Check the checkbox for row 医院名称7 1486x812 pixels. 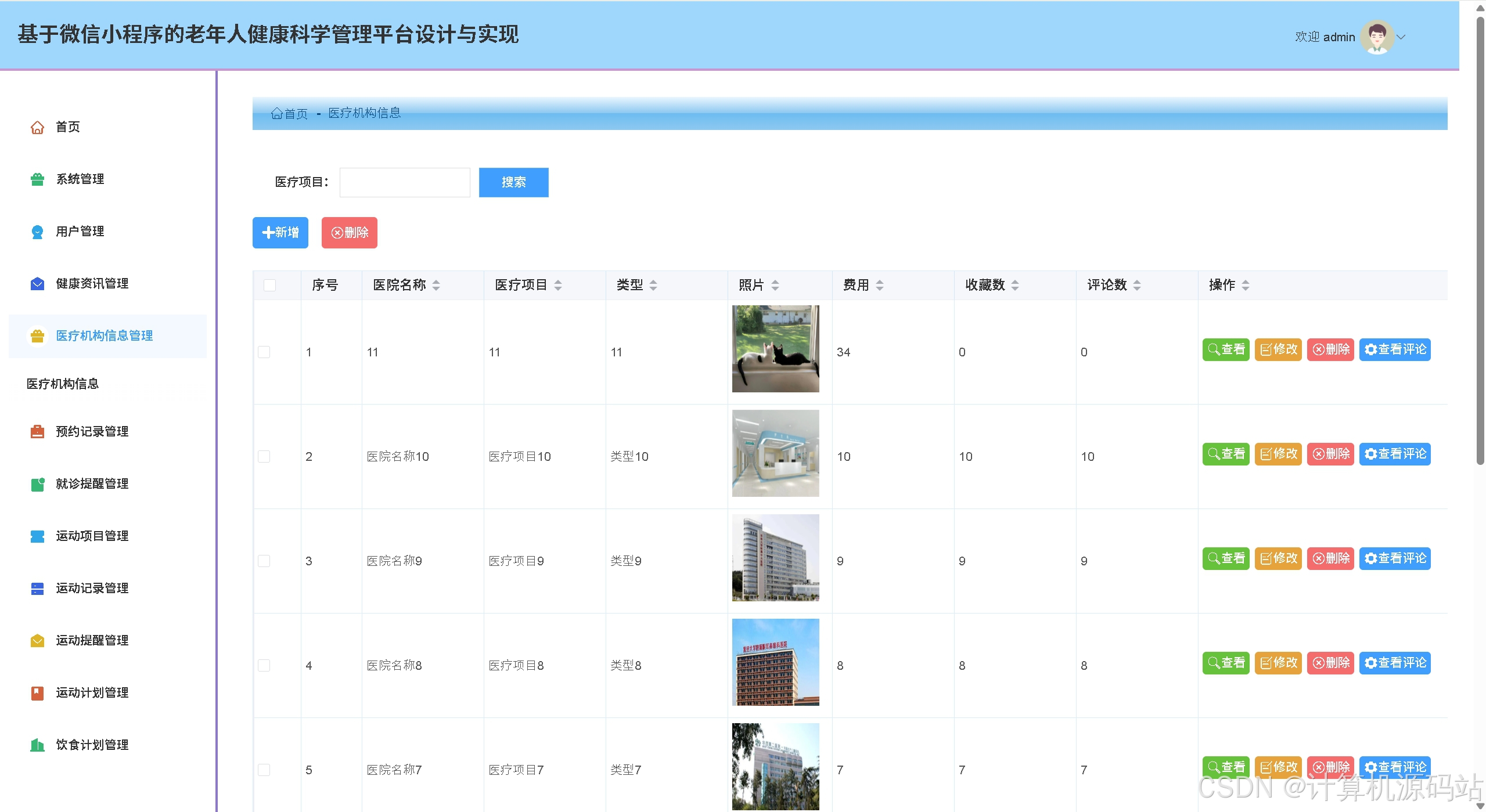point(264,770)
